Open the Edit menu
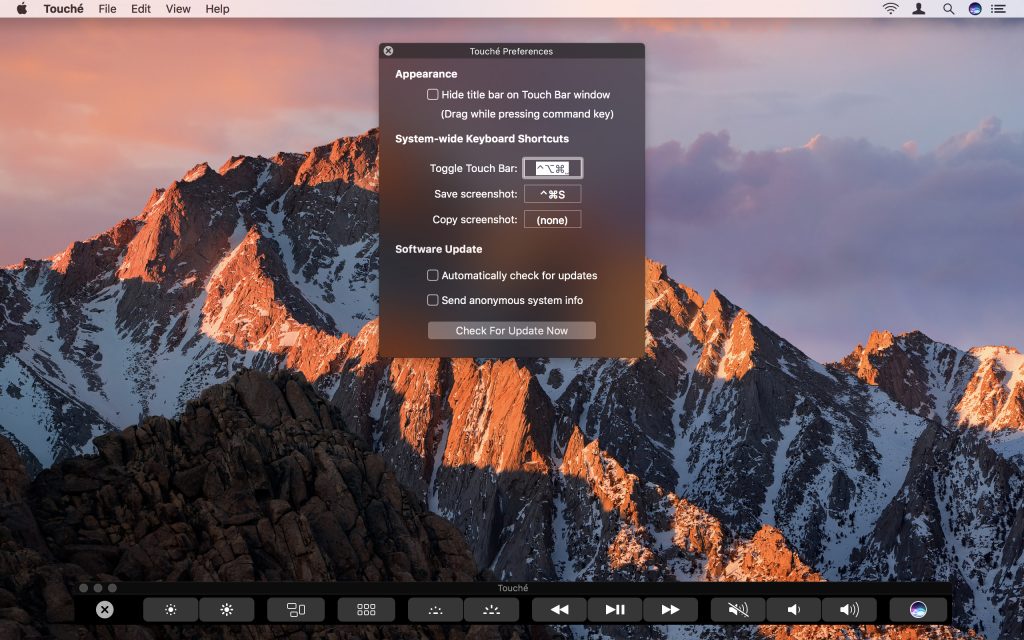Screen dimensions: 1024x640 [x=140, y=8]
